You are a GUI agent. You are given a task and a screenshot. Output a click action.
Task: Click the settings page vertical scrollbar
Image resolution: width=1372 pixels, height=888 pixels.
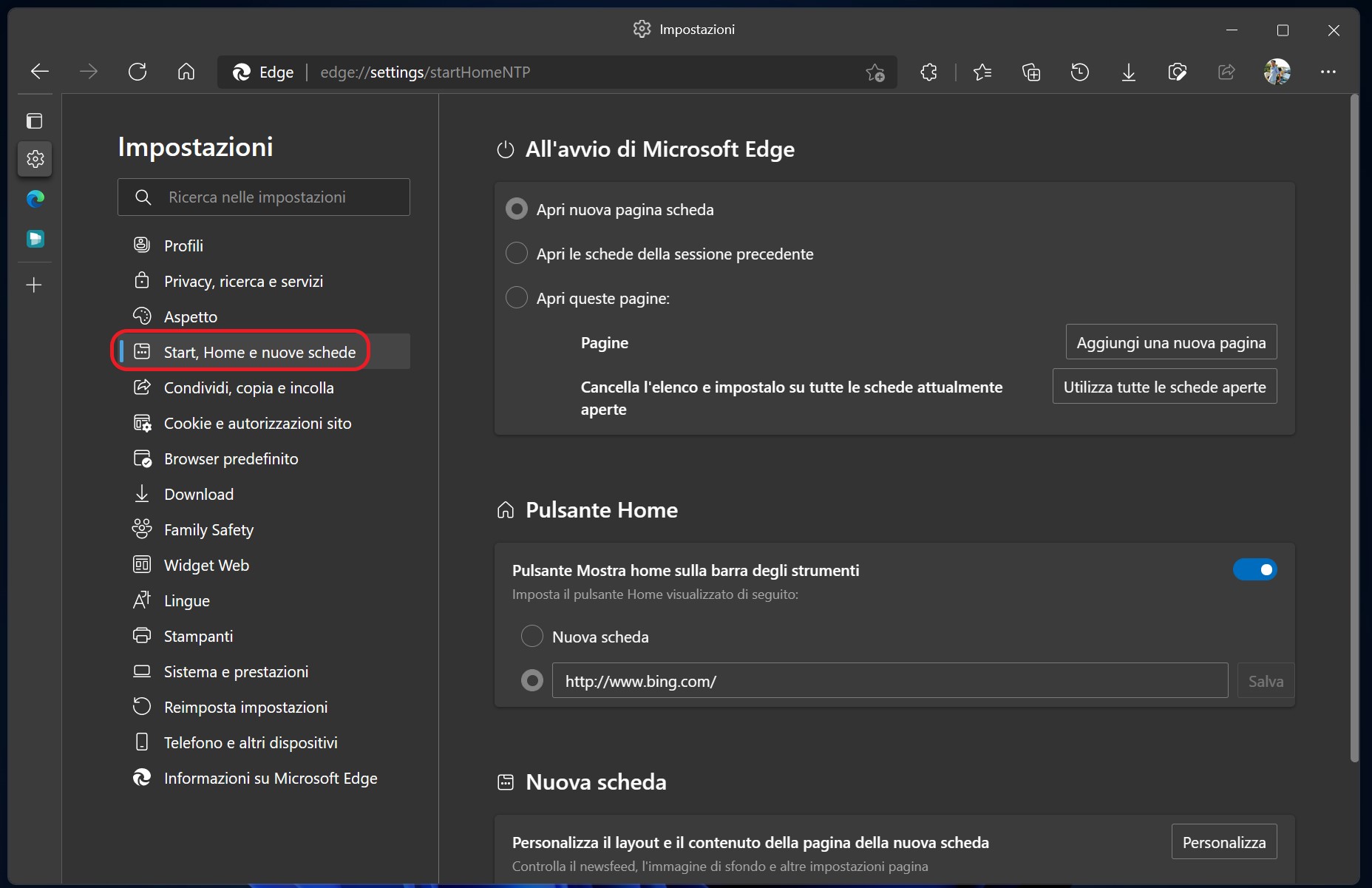click(1354, 429)
